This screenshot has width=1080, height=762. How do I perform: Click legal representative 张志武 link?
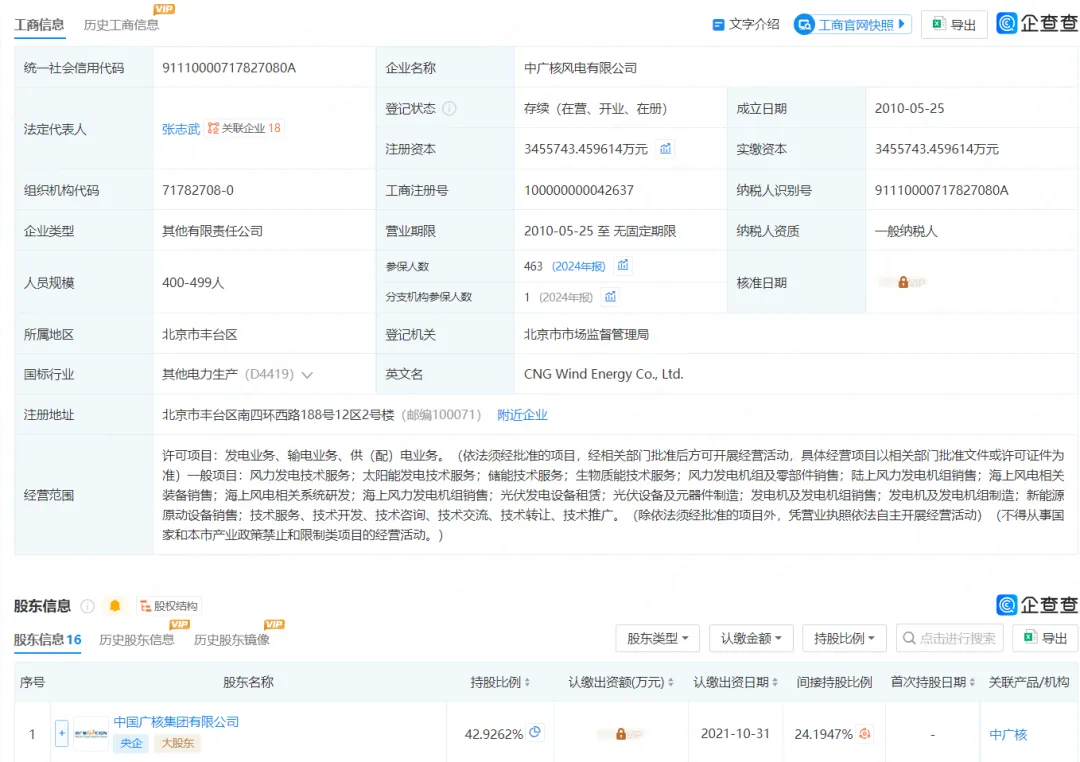(179, 130)
